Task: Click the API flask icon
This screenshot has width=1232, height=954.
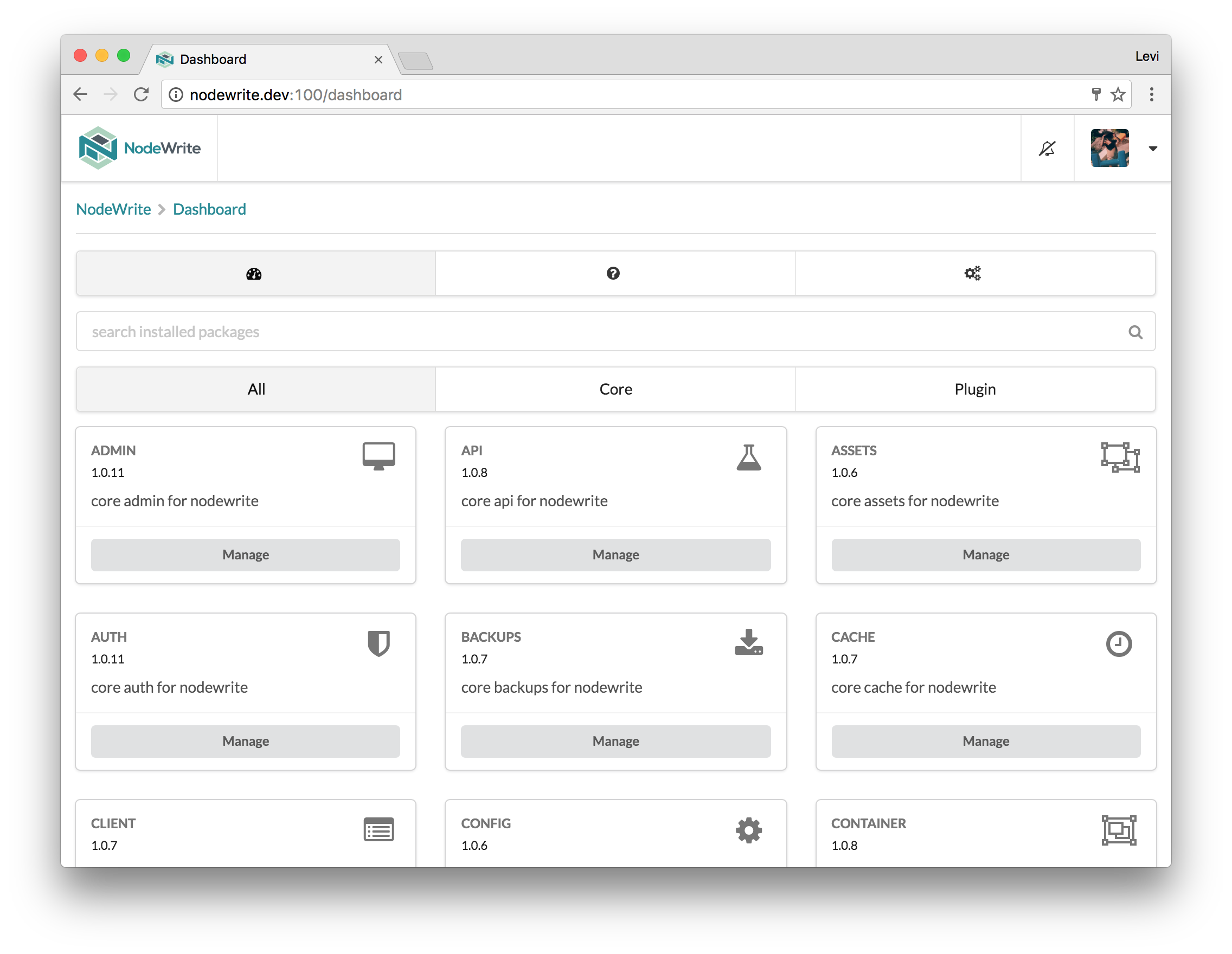Action: [748, 457]
